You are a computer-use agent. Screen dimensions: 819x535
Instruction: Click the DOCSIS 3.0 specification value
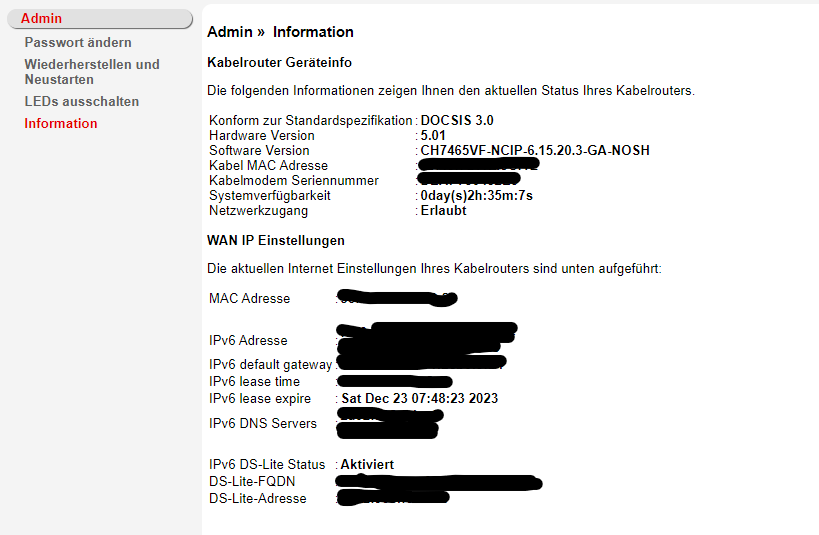[457, 120]
